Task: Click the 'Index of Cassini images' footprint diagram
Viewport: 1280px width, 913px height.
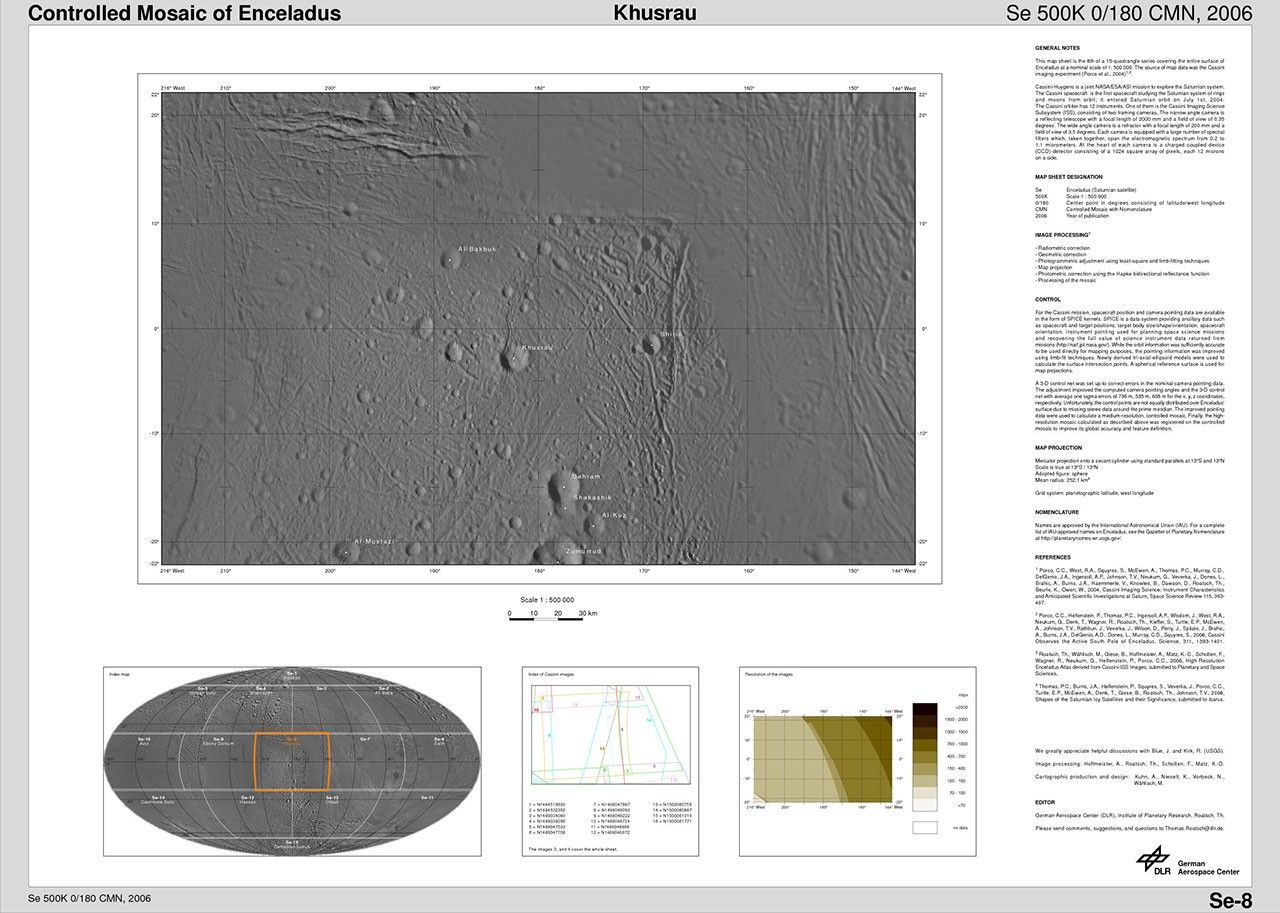Action: [x=609, y=735]
